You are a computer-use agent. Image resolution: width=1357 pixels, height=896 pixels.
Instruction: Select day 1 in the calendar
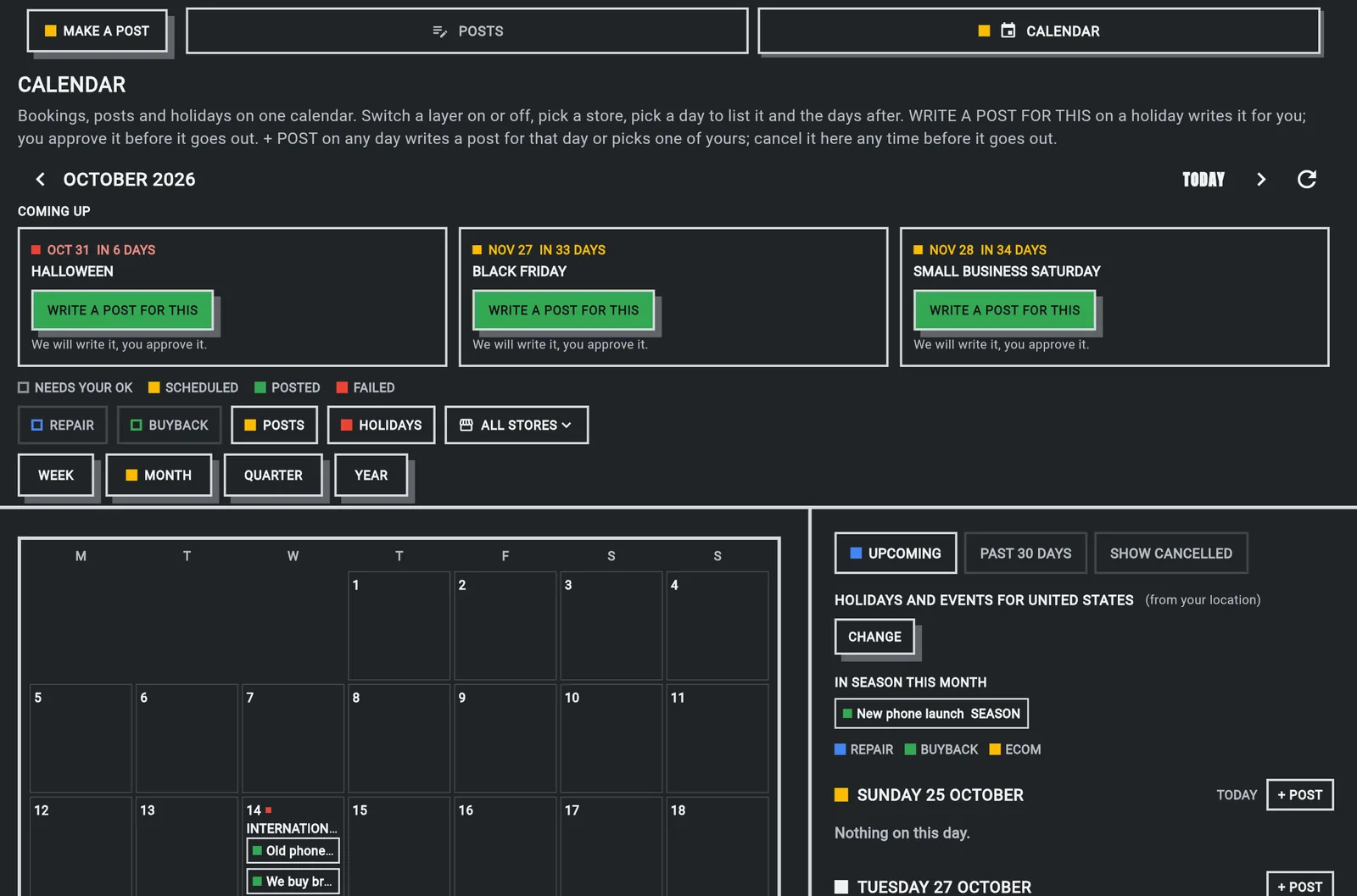pyautogui.click(x=399, y=626)
